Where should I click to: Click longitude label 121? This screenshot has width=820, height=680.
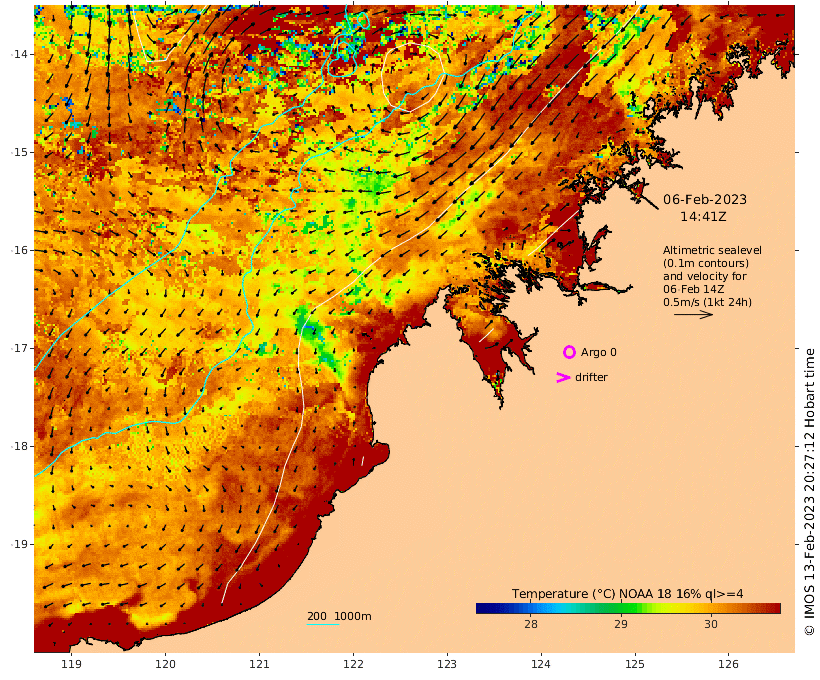point(259,664)
